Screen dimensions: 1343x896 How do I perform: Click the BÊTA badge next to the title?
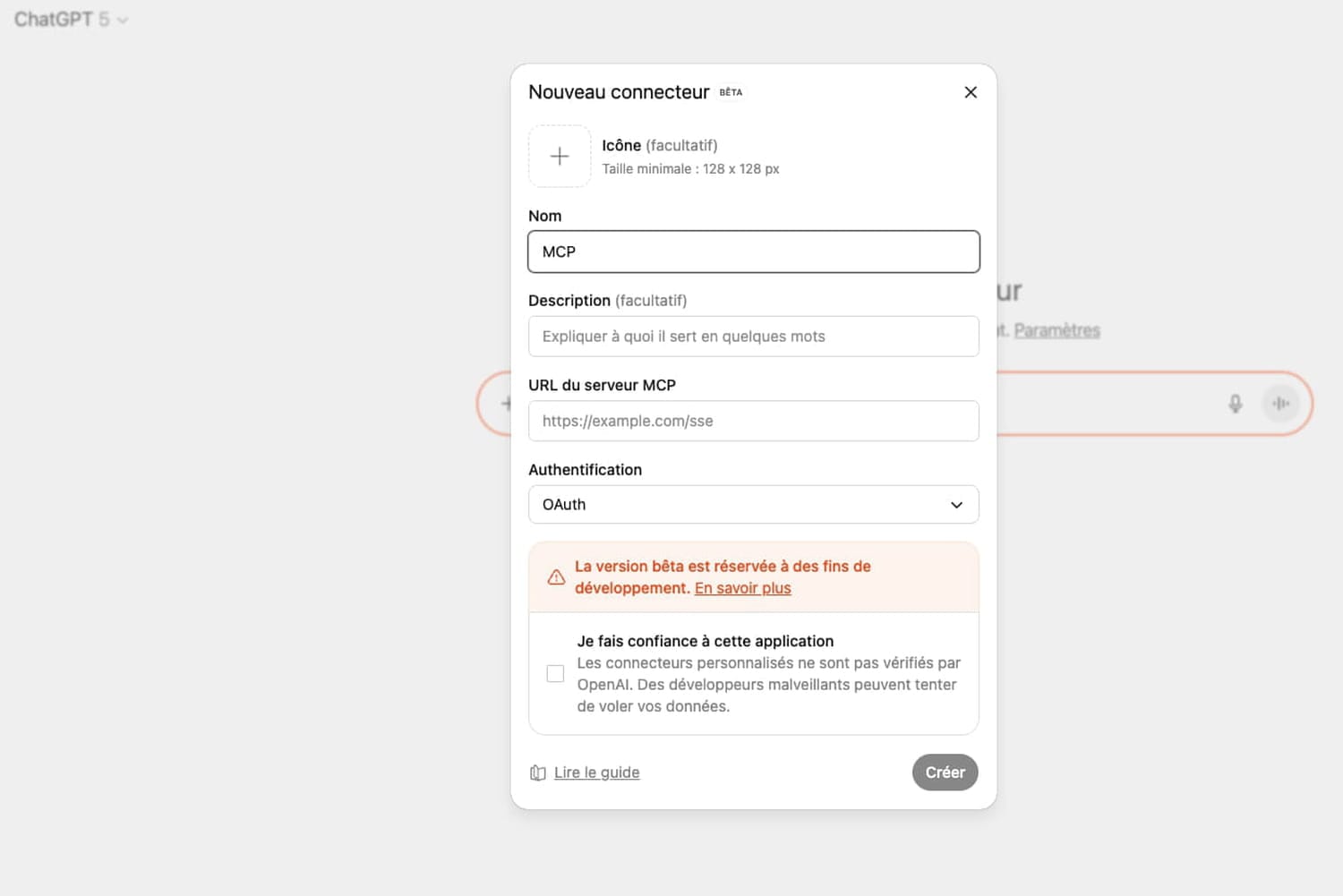click(x=730, y=92)
